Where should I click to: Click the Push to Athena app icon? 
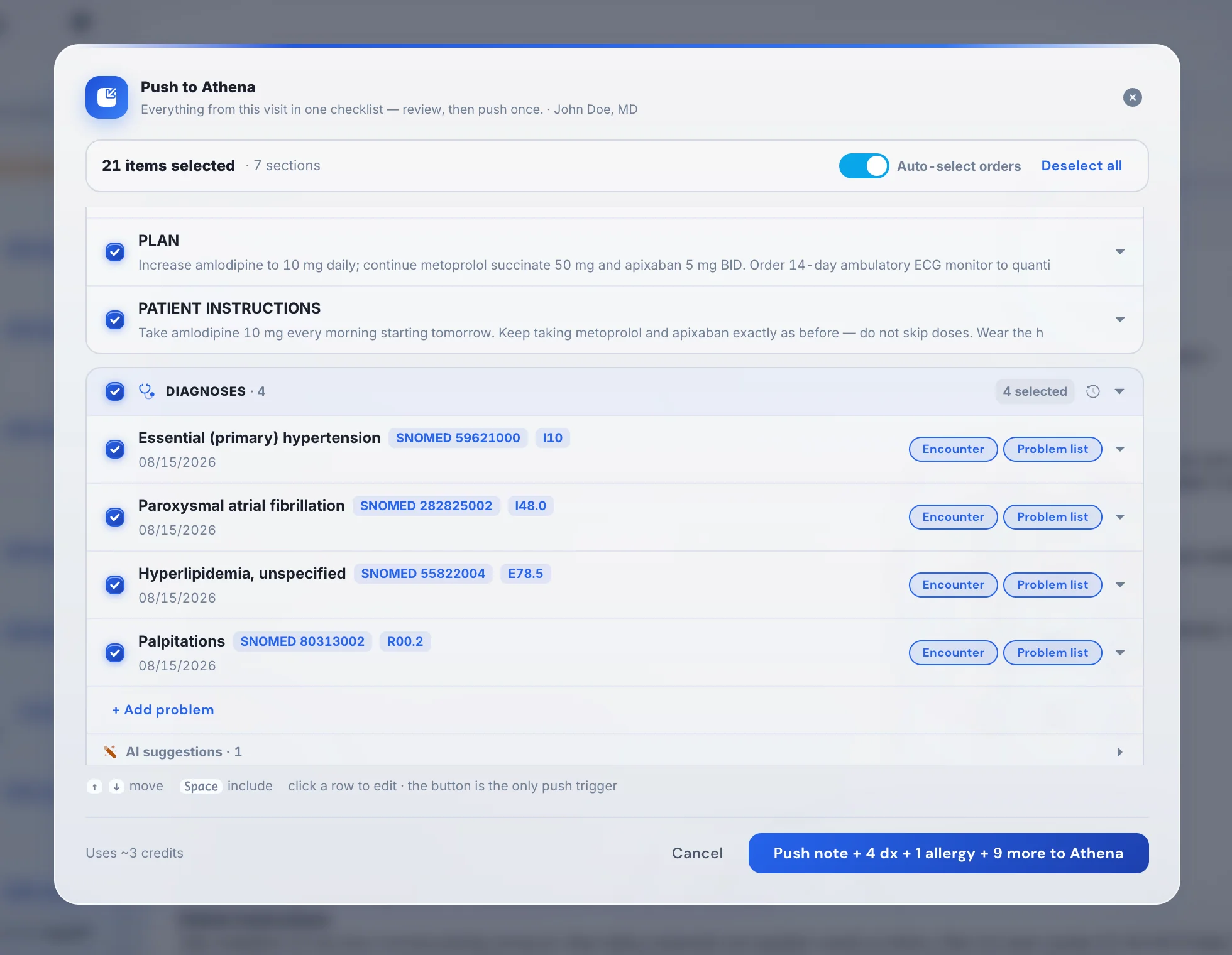click(x=107, y=97)
